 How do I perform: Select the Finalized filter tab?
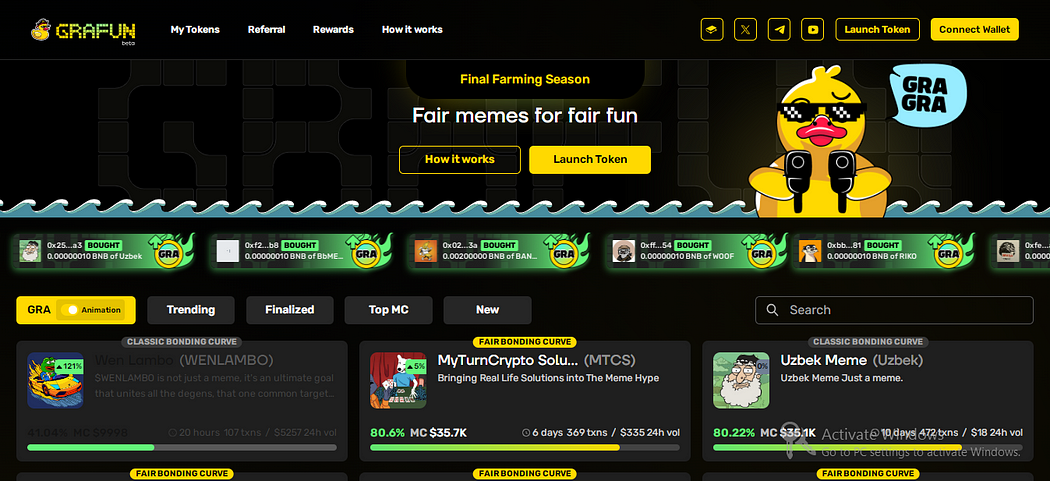tap(289, 310)
